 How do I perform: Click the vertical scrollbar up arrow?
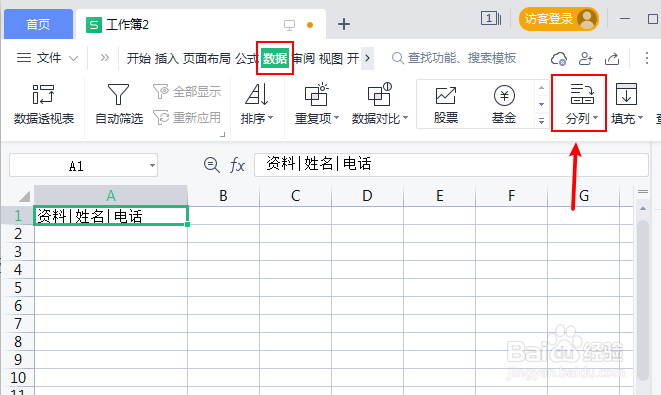pos(643,209)
